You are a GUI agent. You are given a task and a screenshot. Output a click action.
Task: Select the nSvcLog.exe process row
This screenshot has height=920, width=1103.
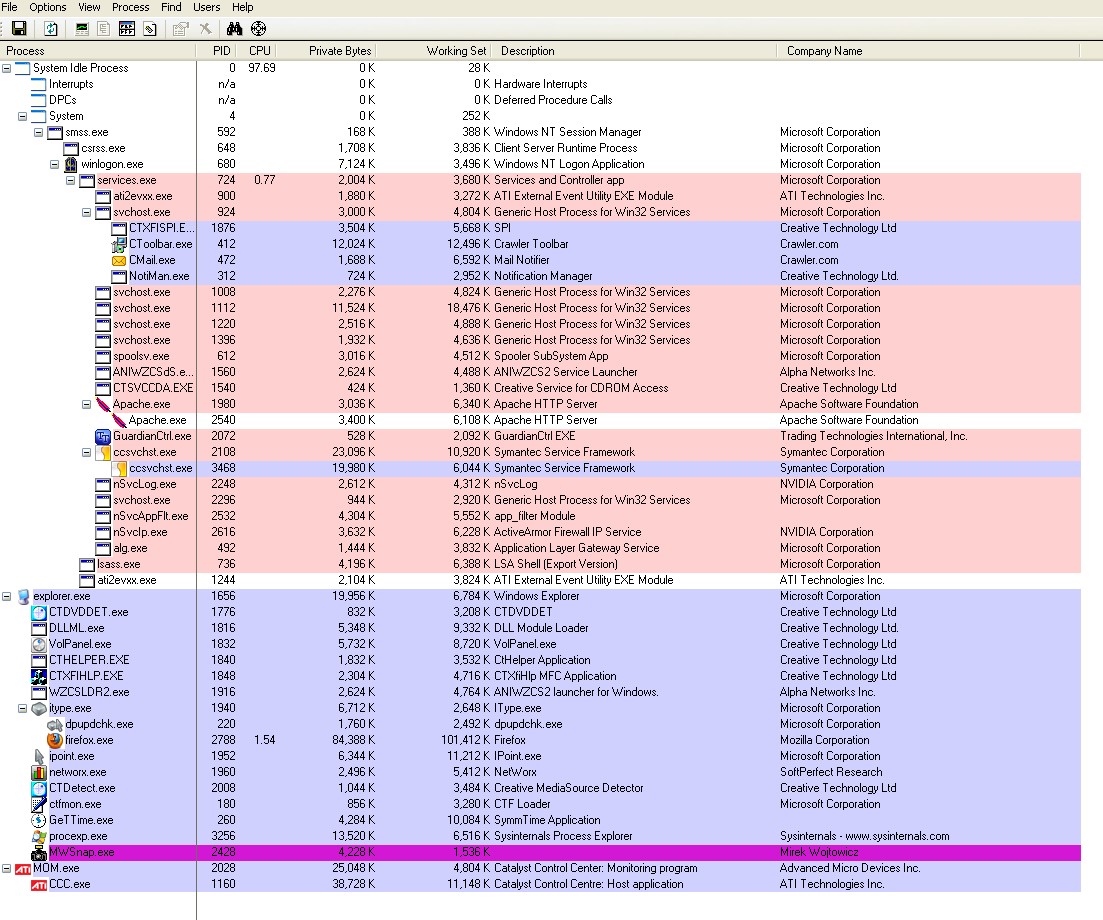[x=540, y=484]
